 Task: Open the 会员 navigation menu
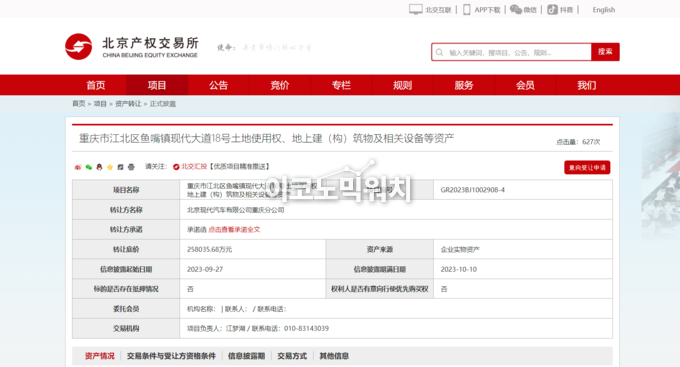(x=525, y=85)
